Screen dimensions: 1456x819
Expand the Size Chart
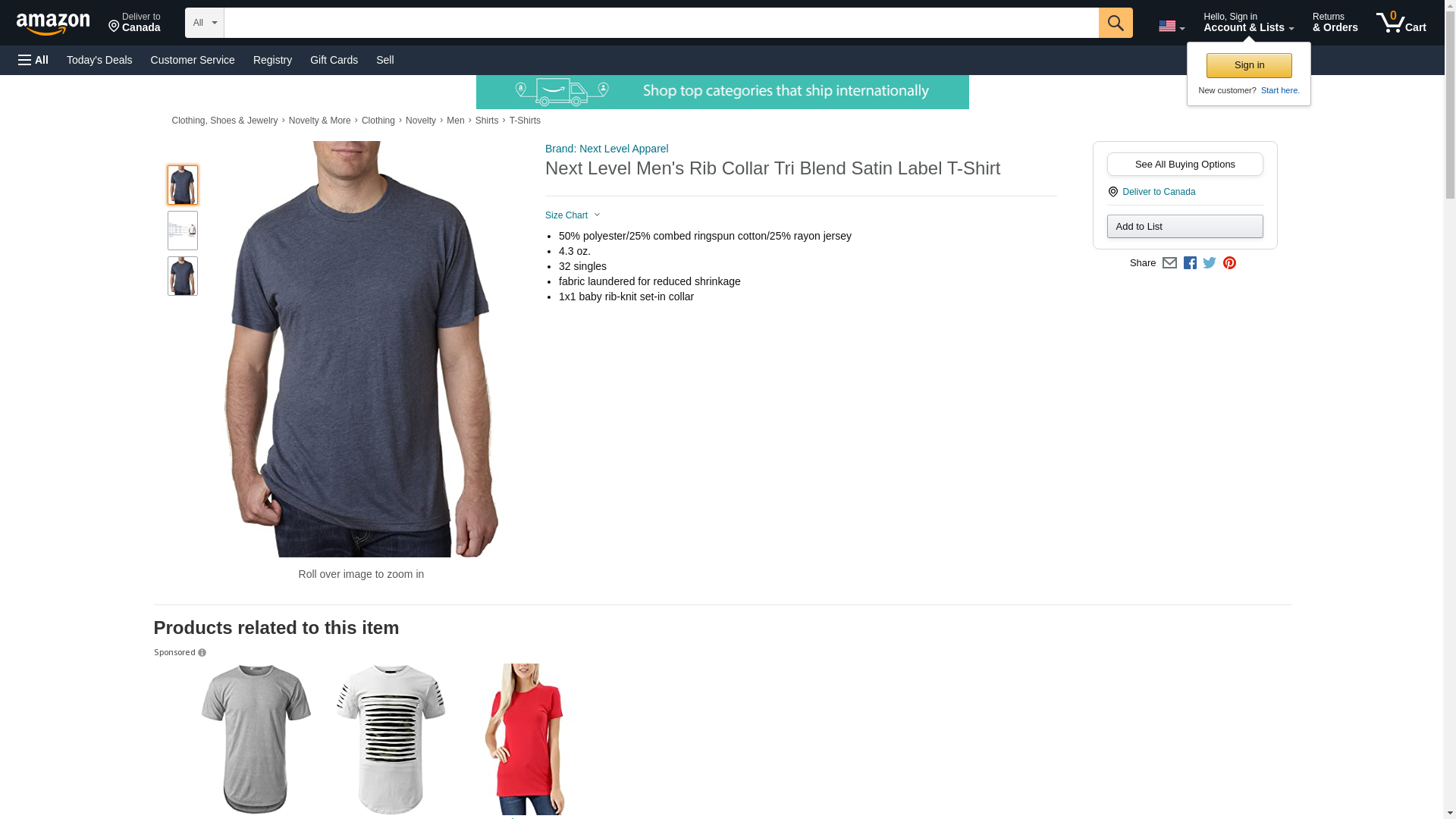click(573, 215)
